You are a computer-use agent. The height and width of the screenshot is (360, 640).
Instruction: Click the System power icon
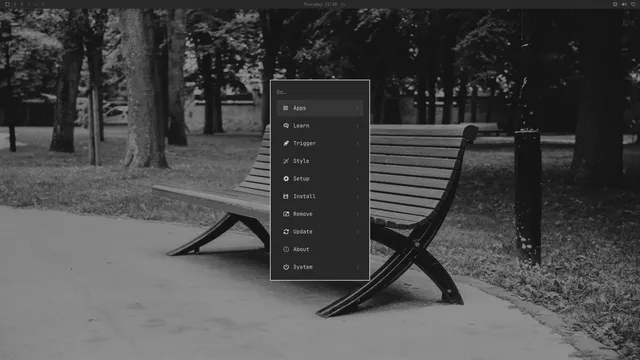pos(286,267)
